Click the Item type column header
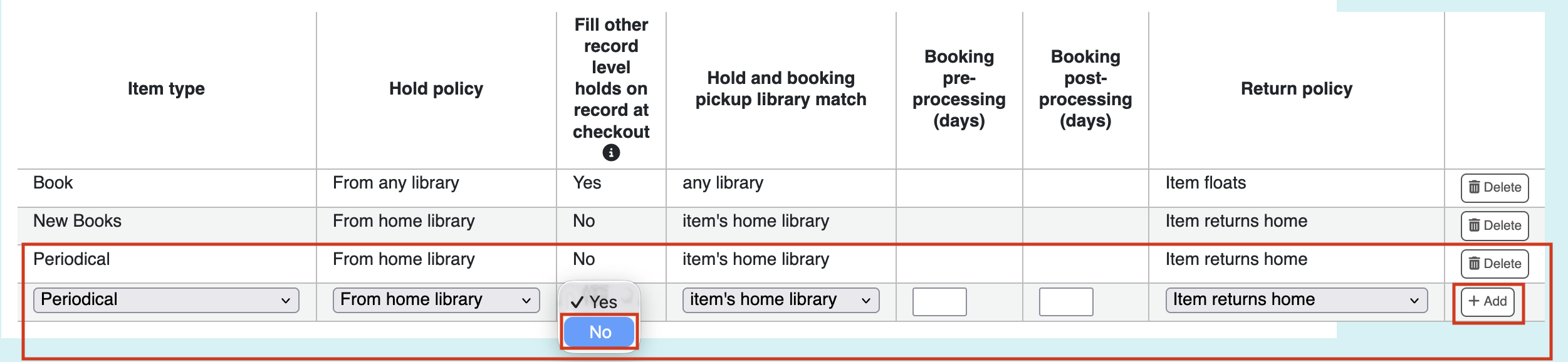Screen dimensions: 1568x362 166,89
